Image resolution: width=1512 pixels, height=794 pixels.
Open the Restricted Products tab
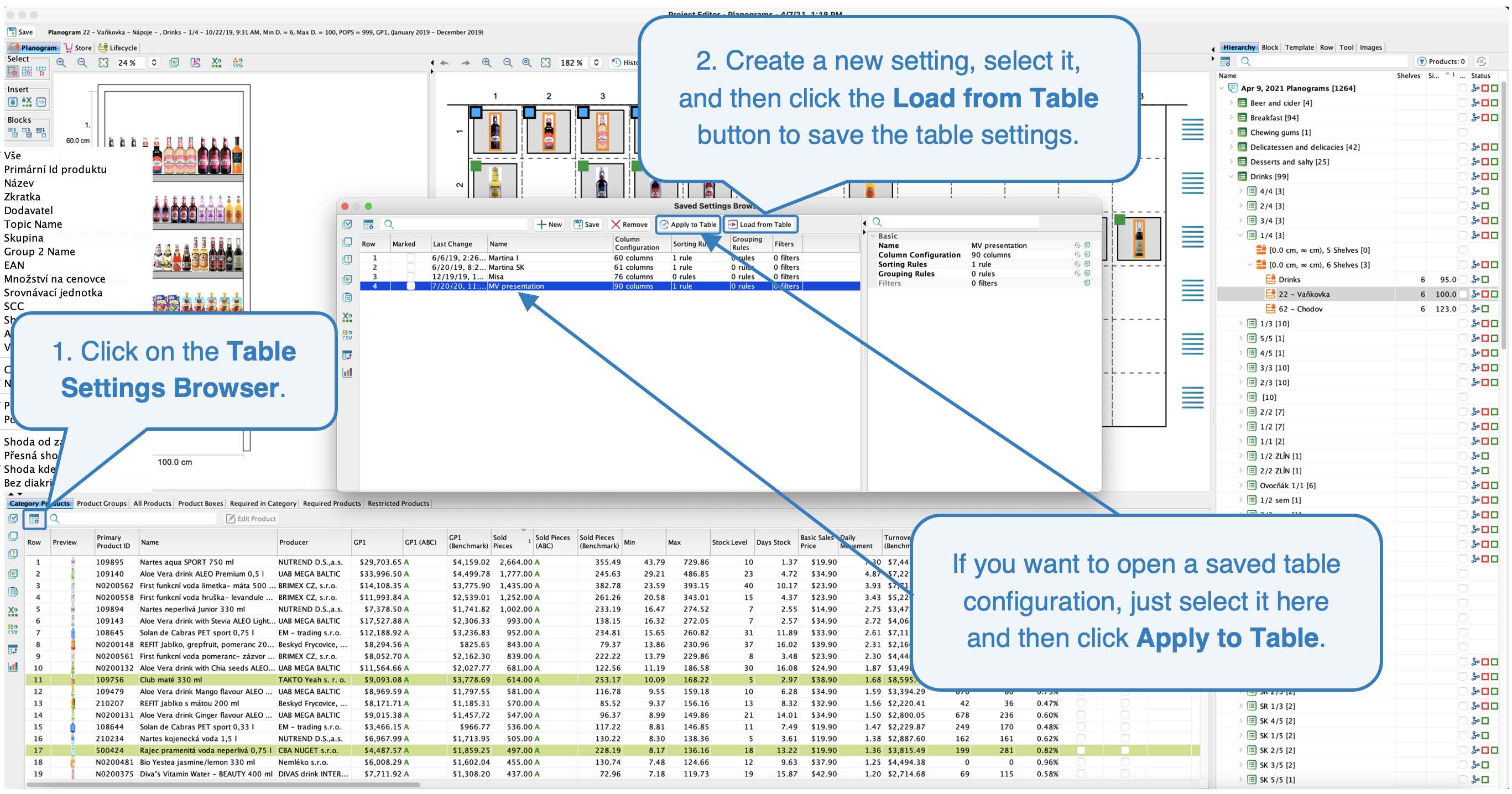(x=398, y=504)
